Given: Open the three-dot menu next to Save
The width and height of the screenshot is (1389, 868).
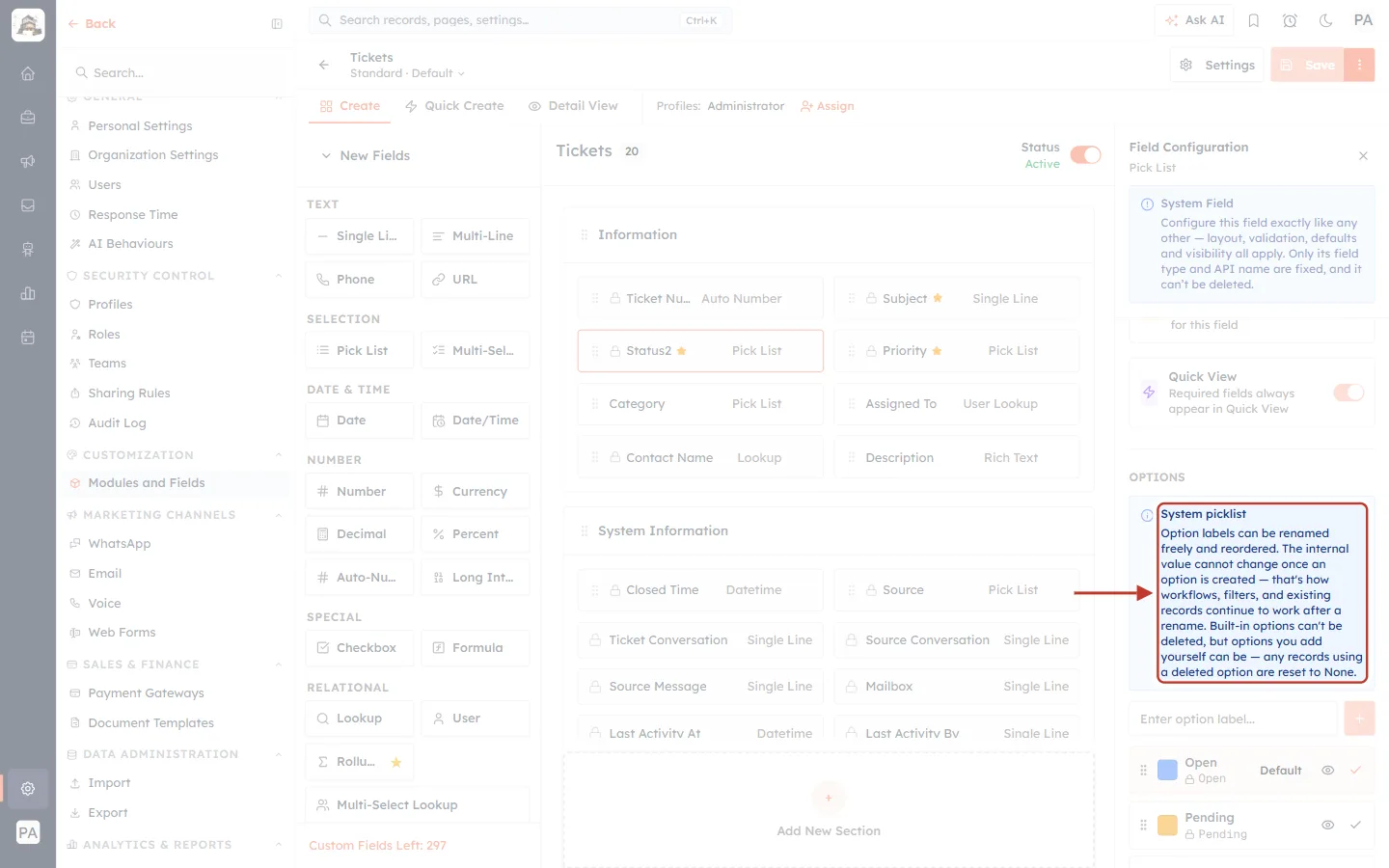Looking at the screenshot, I should coord(1359,65).
